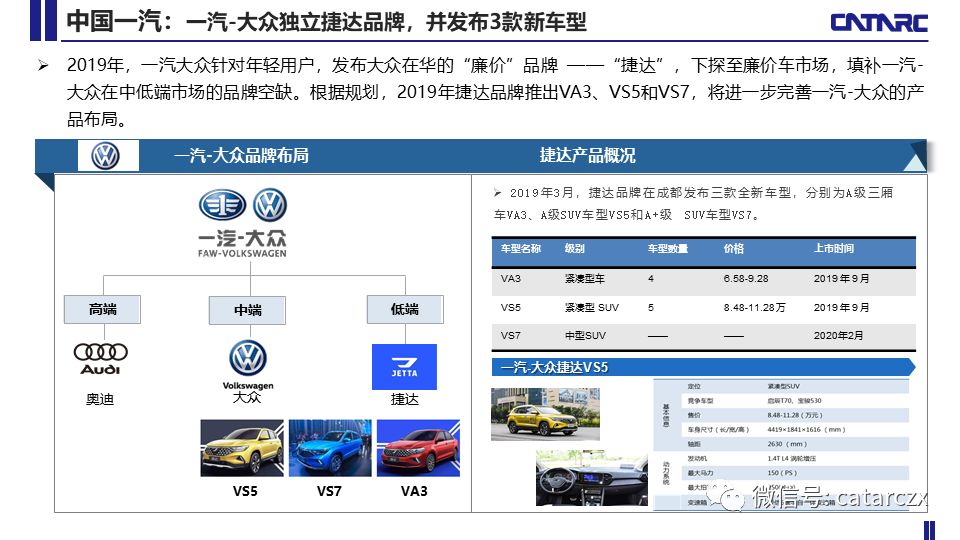Click the red VA3 car thumbnail

pos(418,448)
